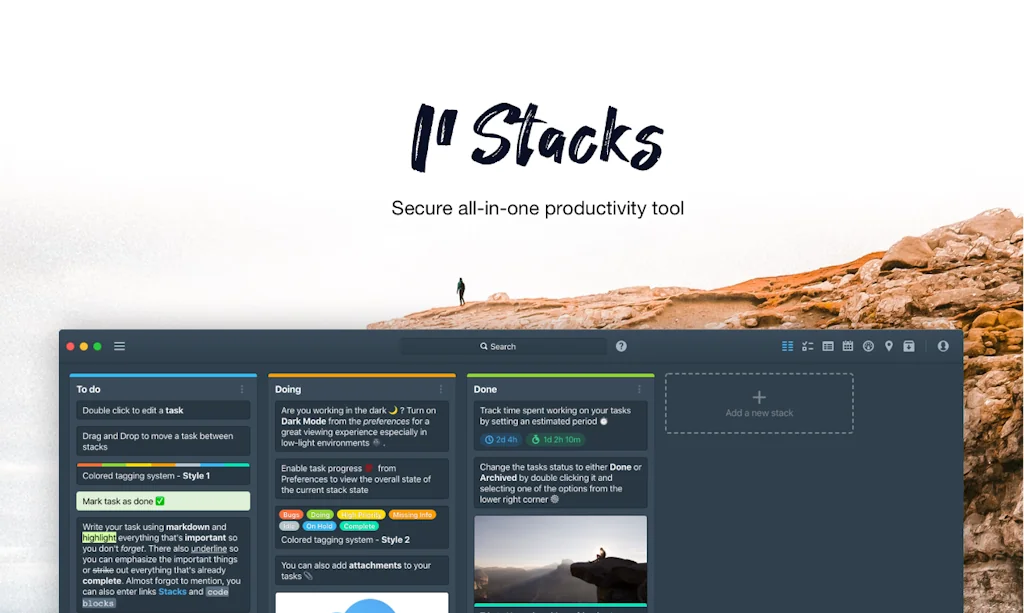Image resolution: width=1024 pixels, height=613 pixels.
Task: Open the archive box icon
Action: [x=909, y=345]
